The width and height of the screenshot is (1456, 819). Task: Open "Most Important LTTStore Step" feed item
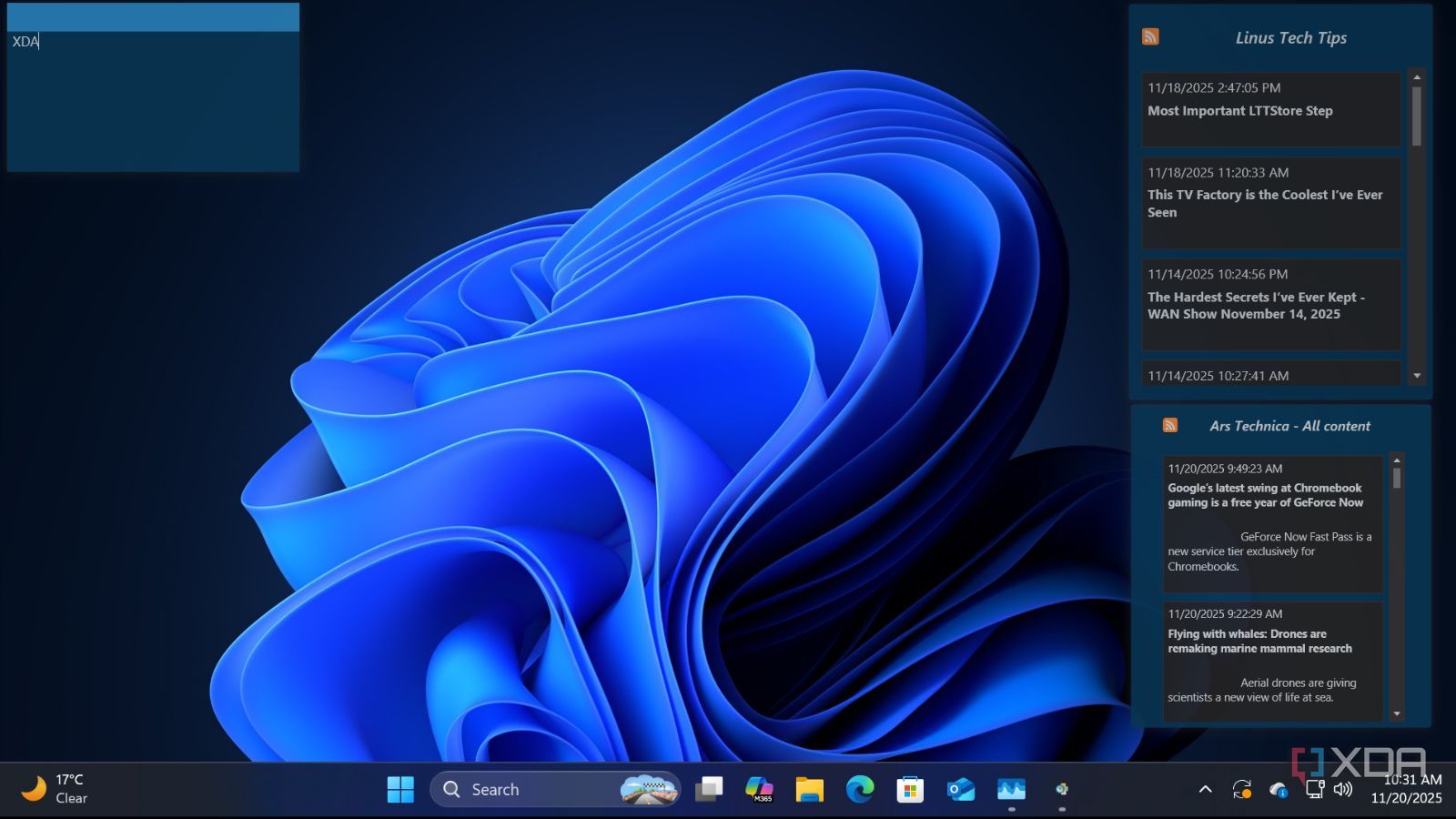pos(1239,111)
